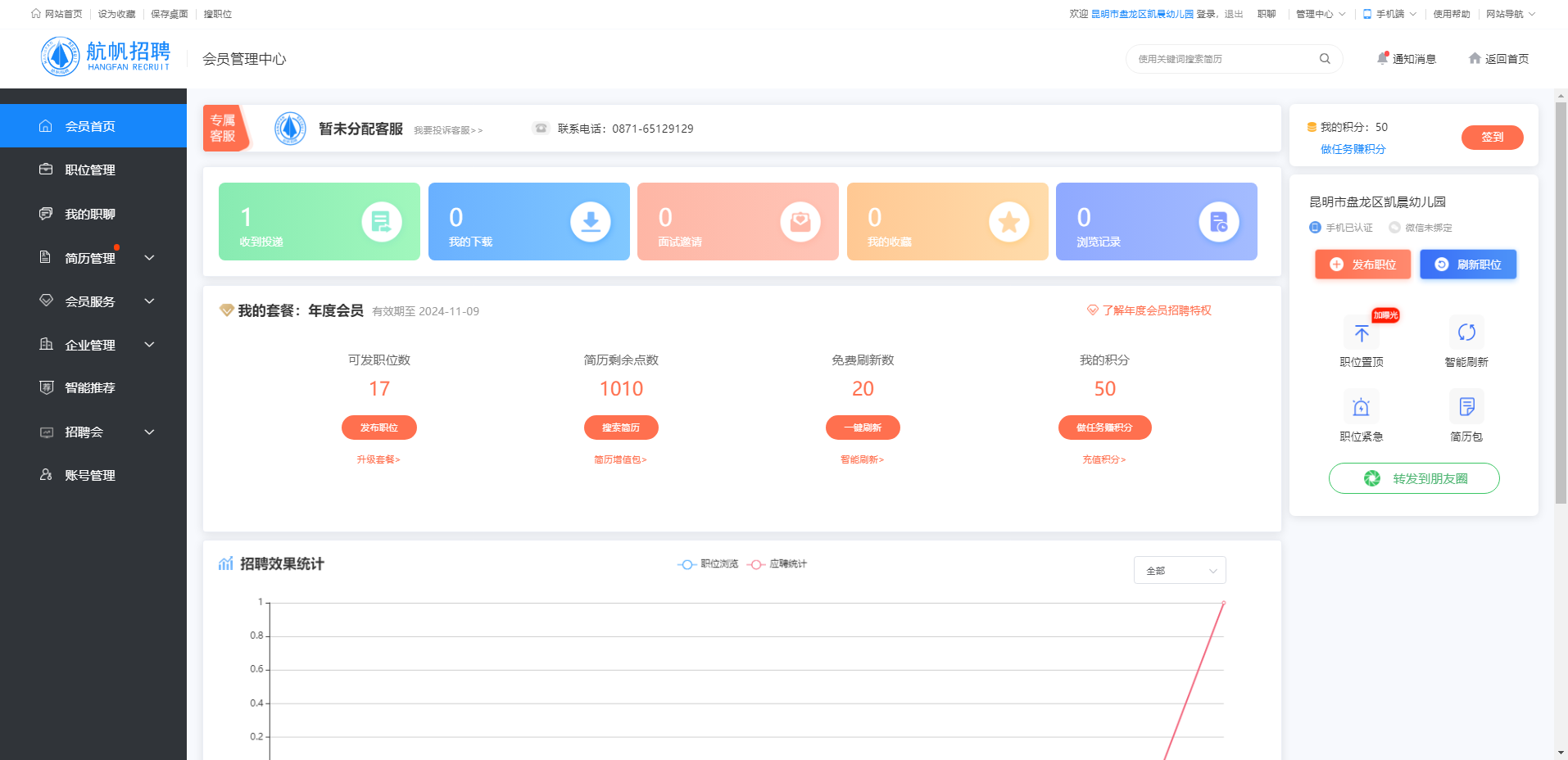Open the 职位紧急 urgent job icon

click(1361, 408)
